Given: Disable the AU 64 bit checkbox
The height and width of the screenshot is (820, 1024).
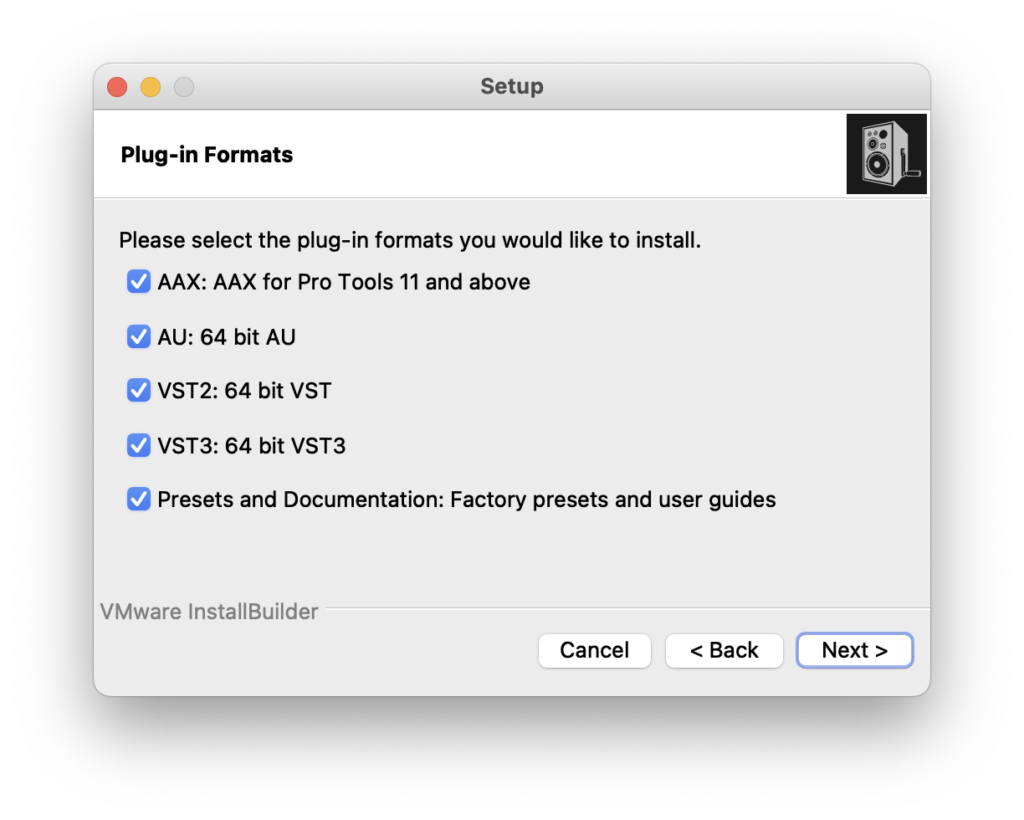Looking at the screenshot, I should click(x=139, y=337).
